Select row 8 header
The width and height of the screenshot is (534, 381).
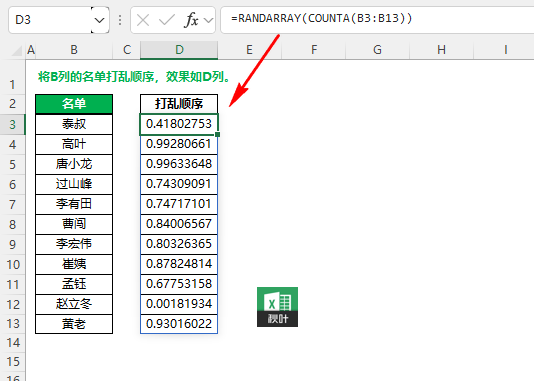pos(13,224)
